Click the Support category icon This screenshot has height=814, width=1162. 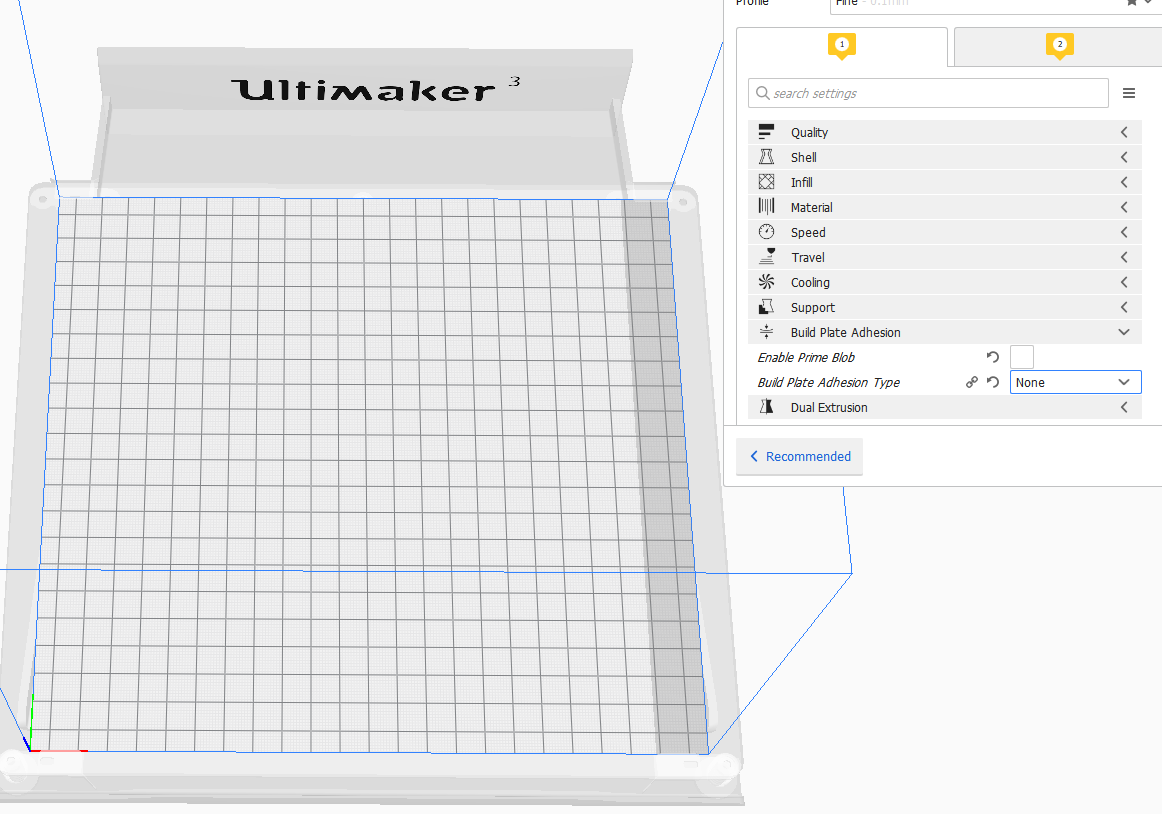[x=766, y=307]
